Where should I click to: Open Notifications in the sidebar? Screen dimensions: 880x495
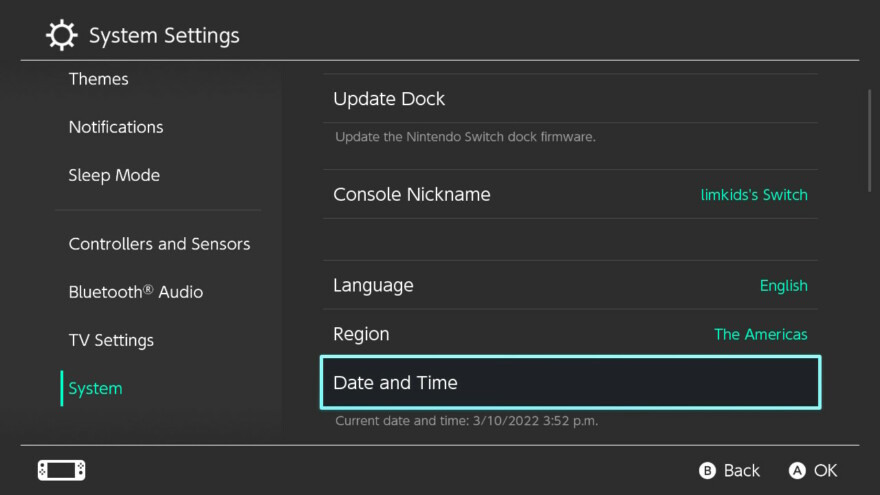tap(116, 127)
